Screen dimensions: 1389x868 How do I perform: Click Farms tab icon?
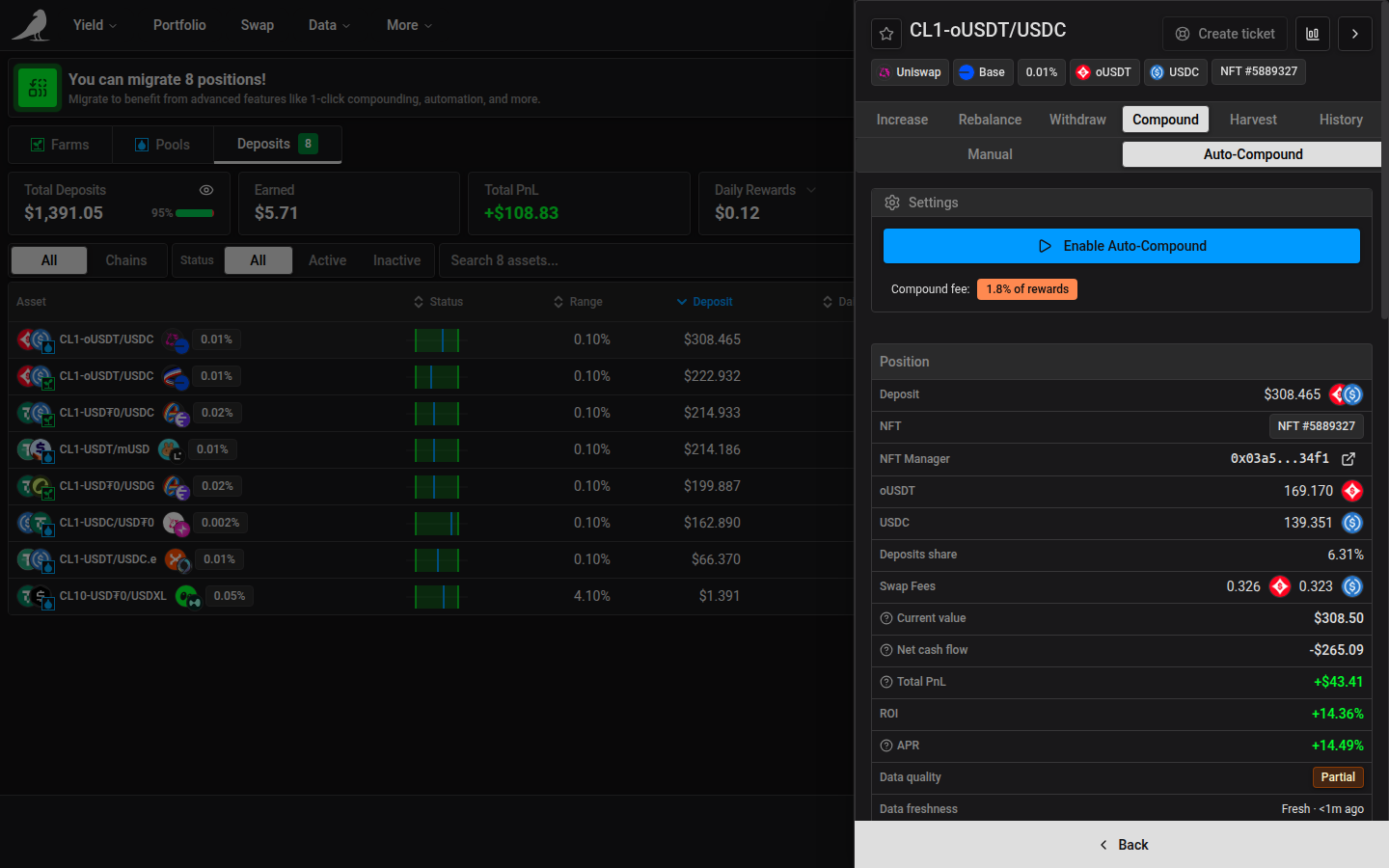coord(38,145)
